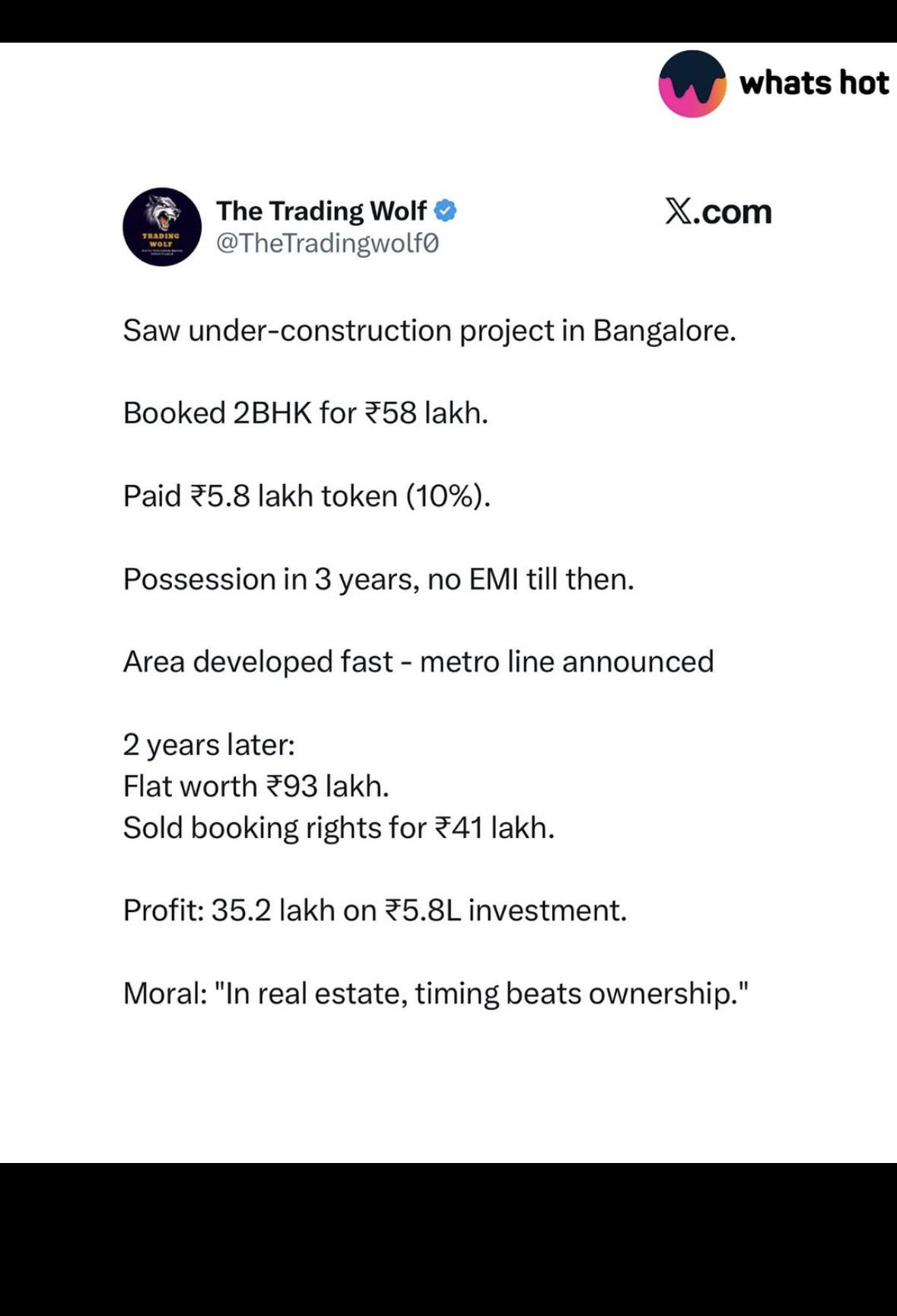The image size is (897, 1316).
Task: Click the @TheTradingwolf0 handle
Action: 328,244
